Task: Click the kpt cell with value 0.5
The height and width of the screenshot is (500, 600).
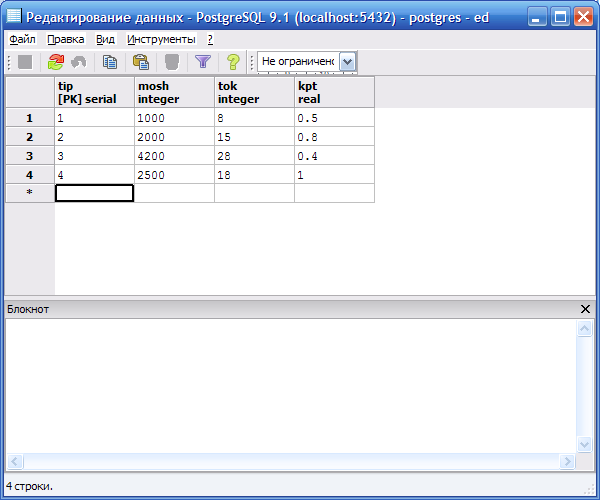Action: coord(334,117)
